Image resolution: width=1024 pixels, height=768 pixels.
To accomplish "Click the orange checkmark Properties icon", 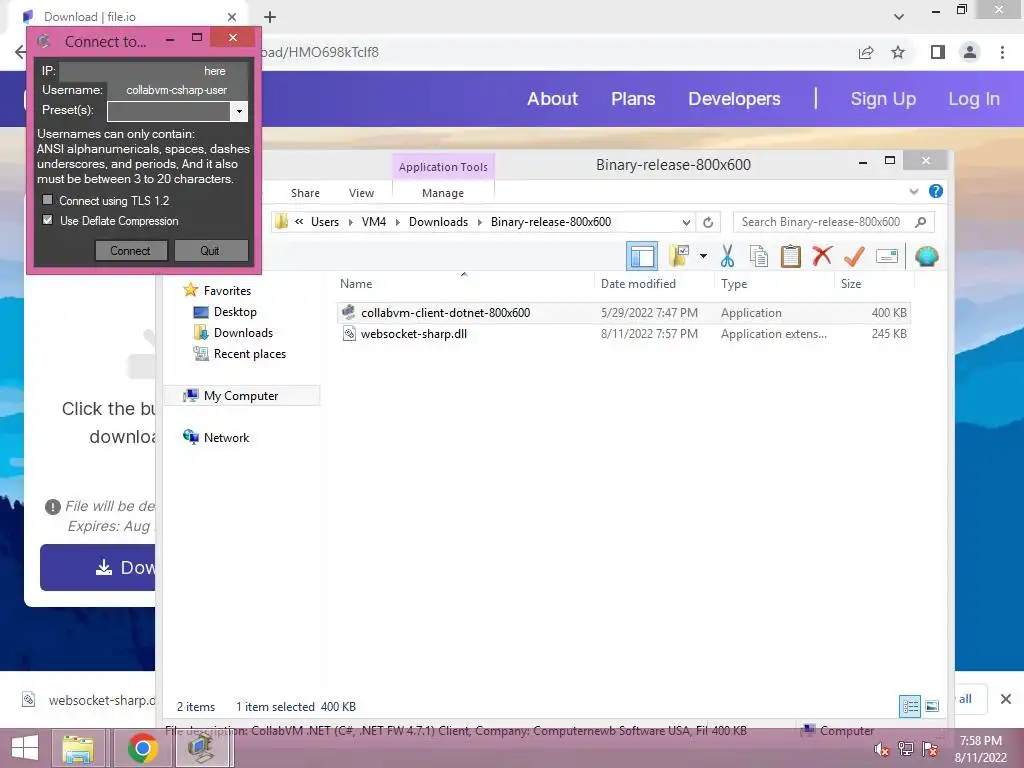I will [x=854, y=256].
